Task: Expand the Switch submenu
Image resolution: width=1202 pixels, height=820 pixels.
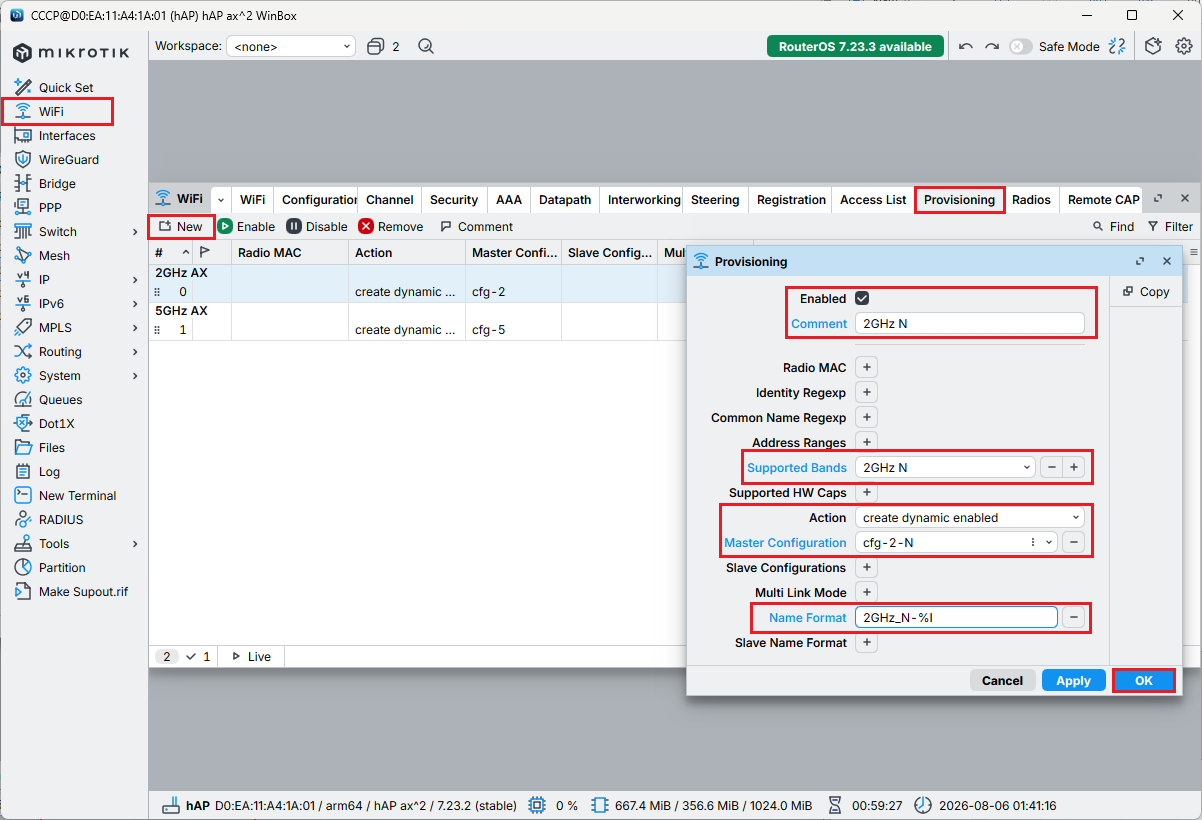Action: tap(135, 232)
